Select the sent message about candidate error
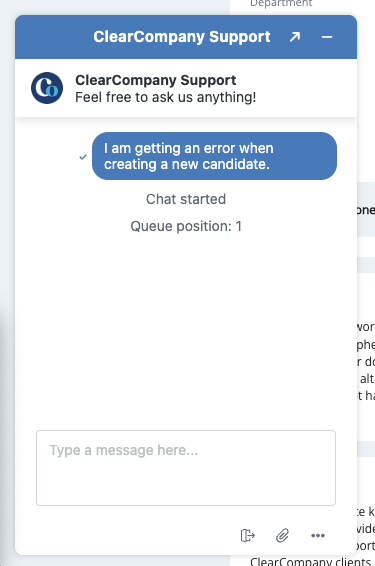 pyautogui.click(x=214, y=156)
